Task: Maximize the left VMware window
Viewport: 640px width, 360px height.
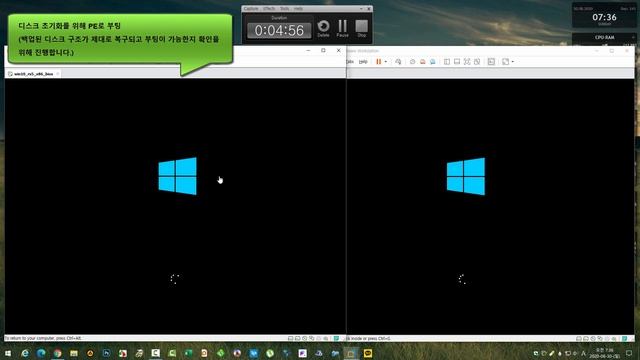Action: [323, 51]
